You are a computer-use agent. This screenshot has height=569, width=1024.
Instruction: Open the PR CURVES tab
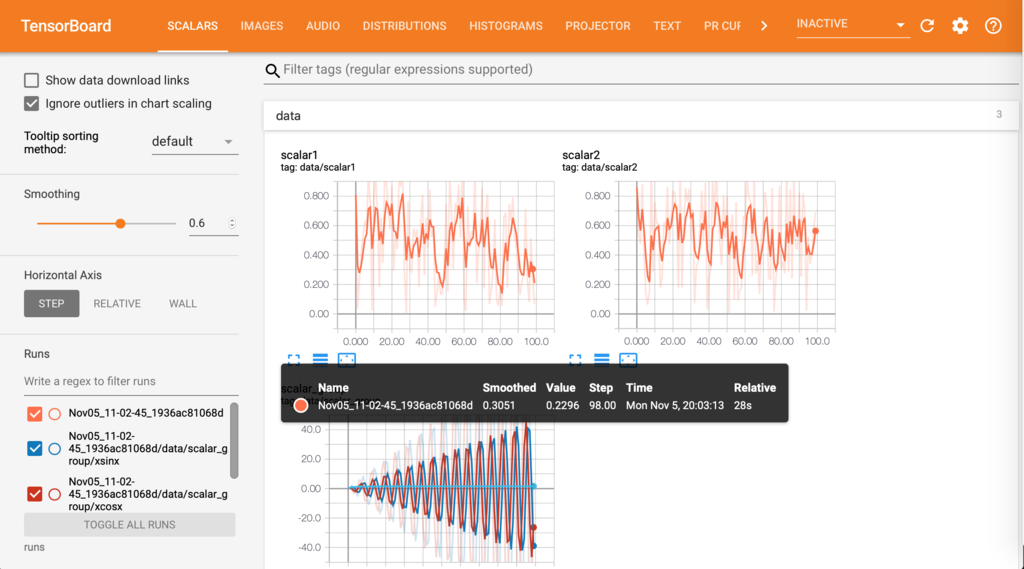(722, 26)
